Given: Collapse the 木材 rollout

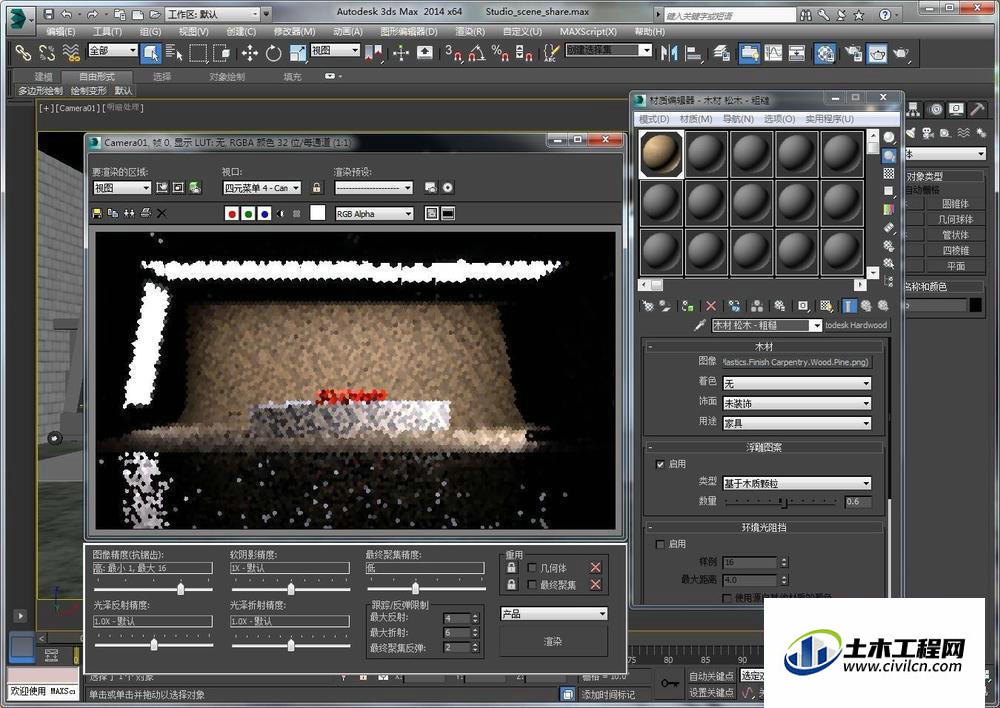Looking at the screenshot, I should pos(764,346).
